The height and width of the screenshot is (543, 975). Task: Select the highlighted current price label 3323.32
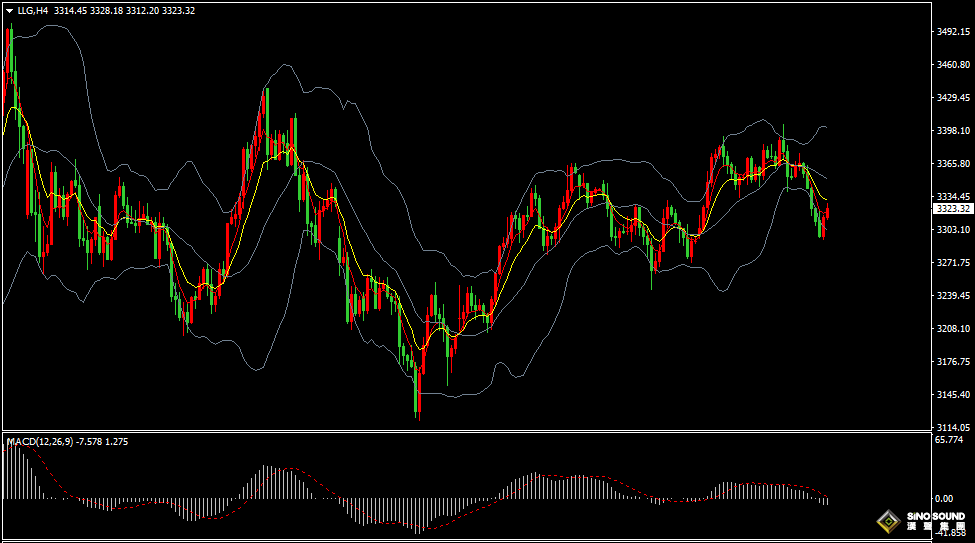point(953,209)
